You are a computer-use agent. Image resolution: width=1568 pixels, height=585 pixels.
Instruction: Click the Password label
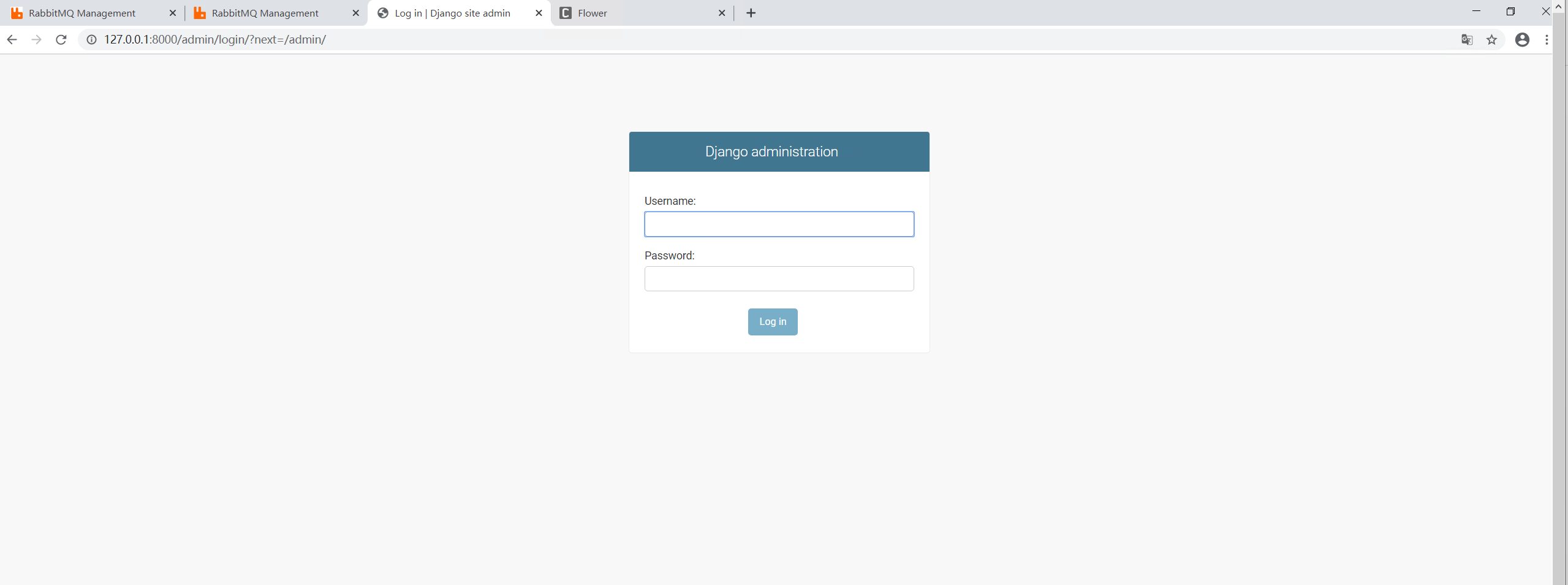pos(669,256)
